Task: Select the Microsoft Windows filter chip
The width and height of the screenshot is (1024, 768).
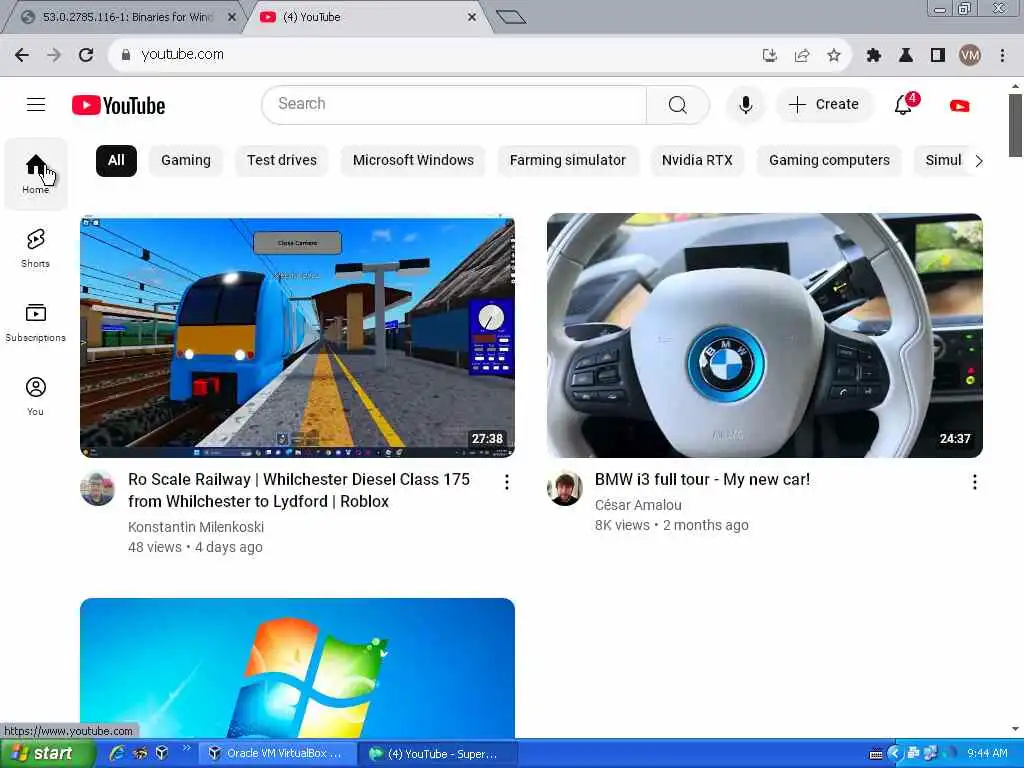Action: tap(413, 161)
